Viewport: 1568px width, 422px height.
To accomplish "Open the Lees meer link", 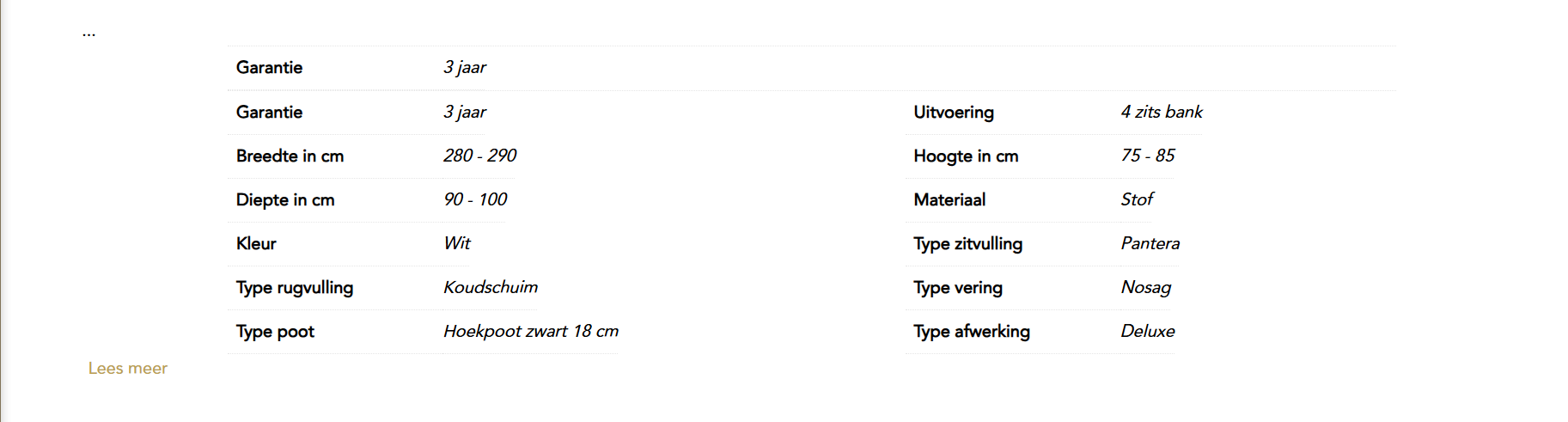I will (127, 368).
